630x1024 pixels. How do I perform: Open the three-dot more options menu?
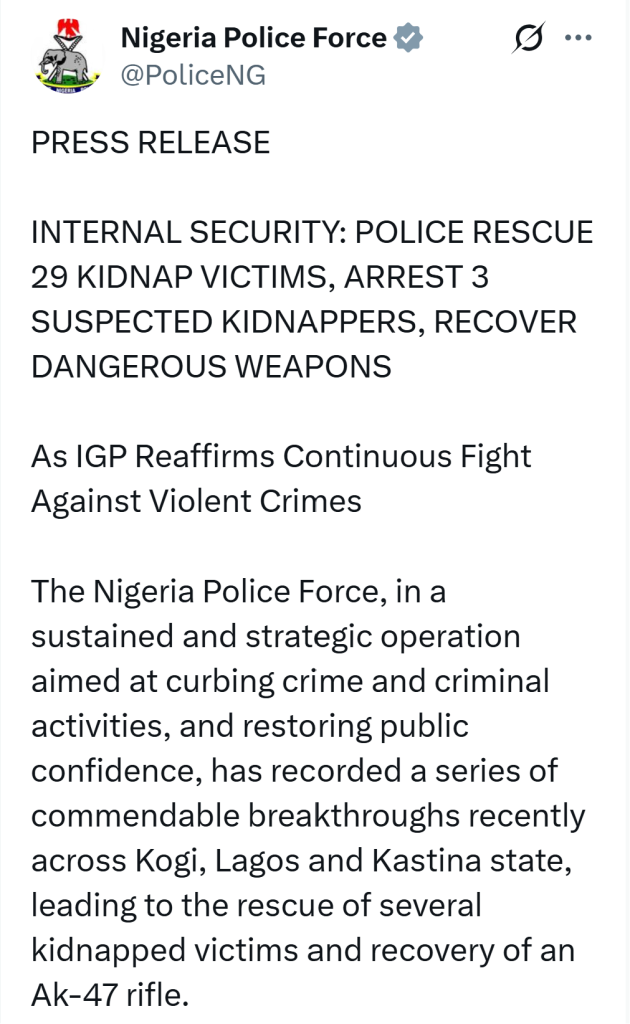point(578,38)
